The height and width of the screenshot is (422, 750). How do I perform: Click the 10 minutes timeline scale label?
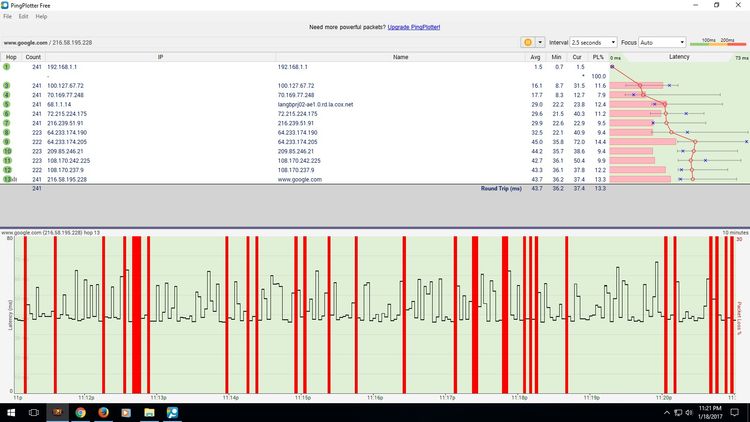[x=735, y=233]
